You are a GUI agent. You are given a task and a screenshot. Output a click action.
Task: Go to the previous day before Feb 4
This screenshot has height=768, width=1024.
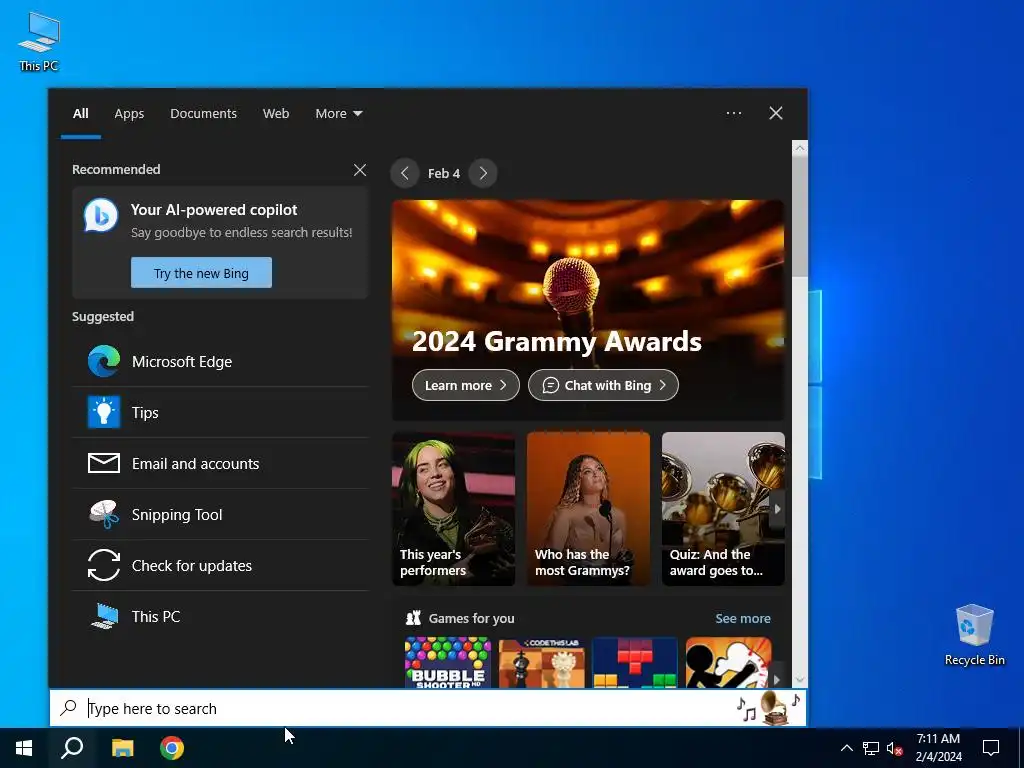click(x=405, y=173)
